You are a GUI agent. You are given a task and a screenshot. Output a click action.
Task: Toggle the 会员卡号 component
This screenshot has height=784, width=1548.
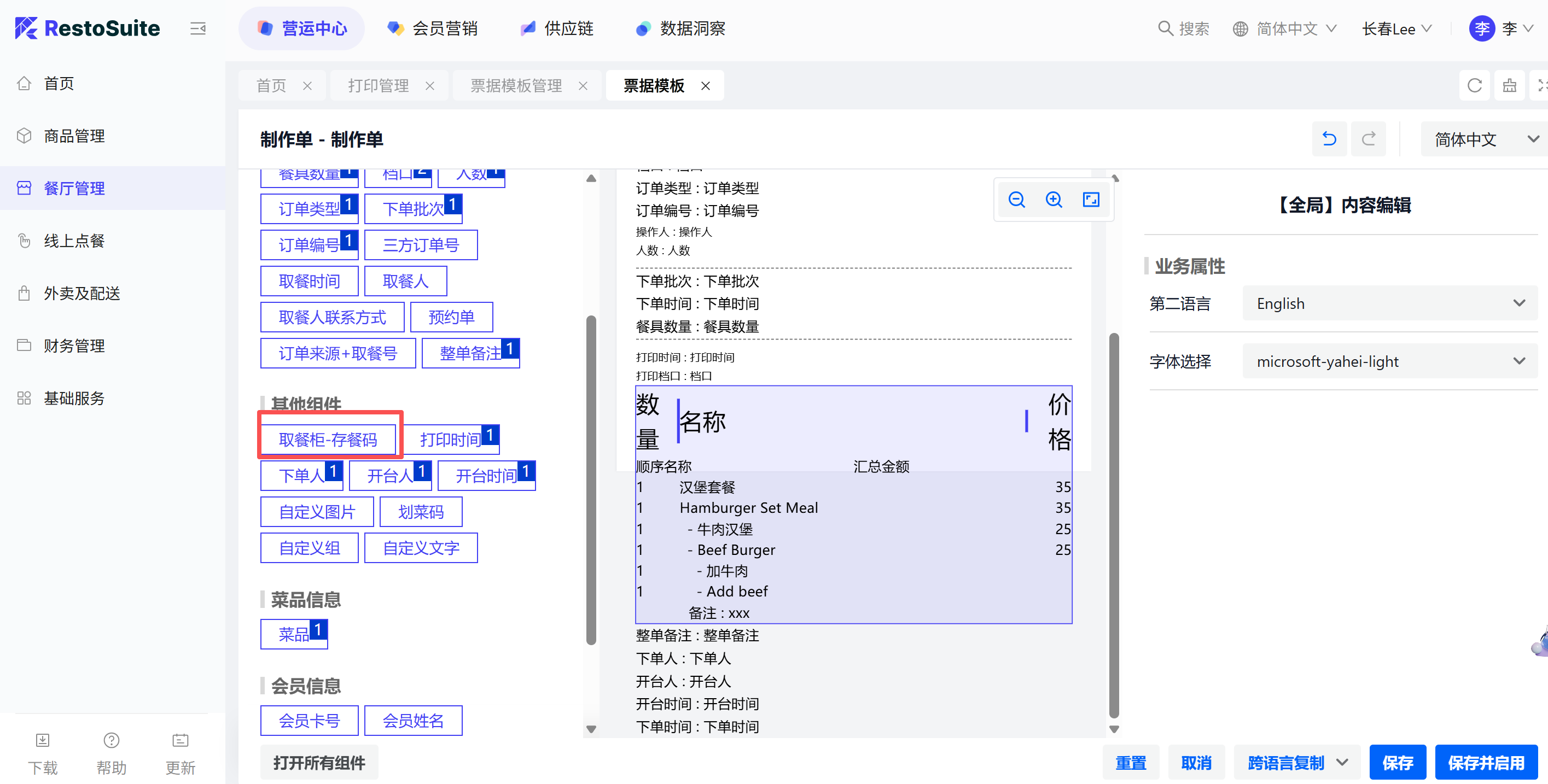click(x=309, y=721)
